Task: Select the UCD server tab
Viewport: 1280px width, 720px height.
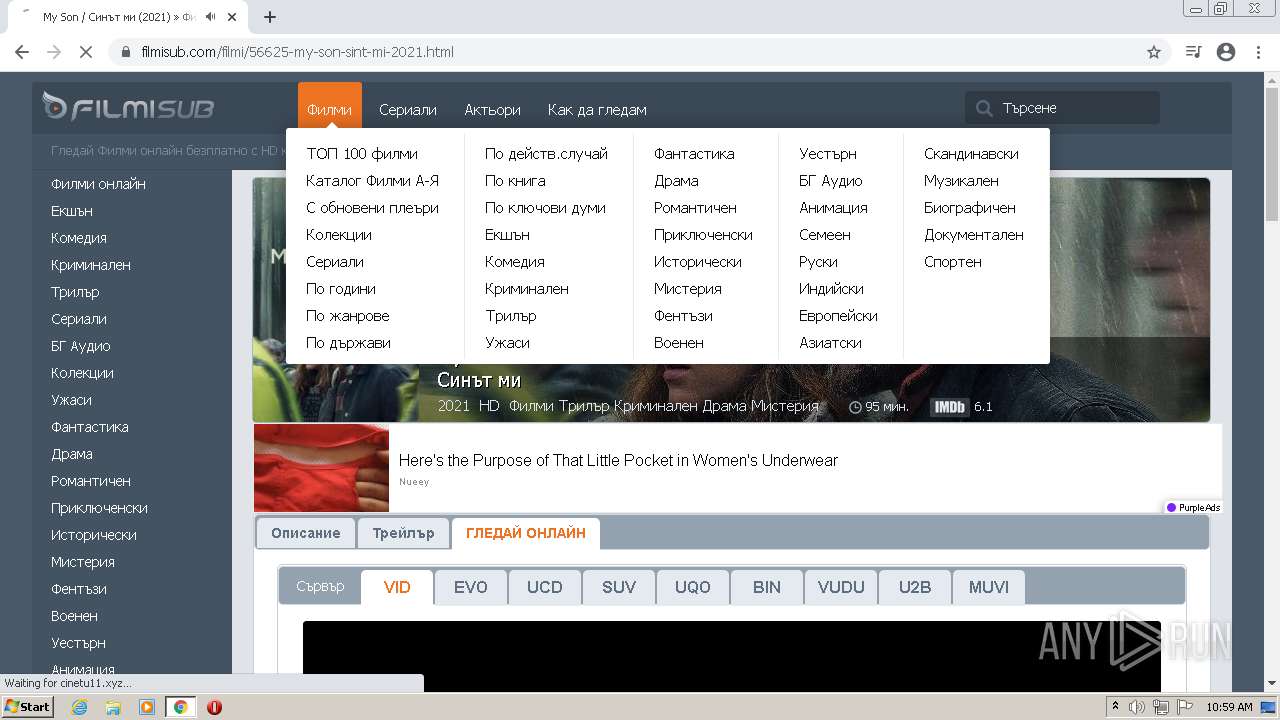Action: (545, 587)
